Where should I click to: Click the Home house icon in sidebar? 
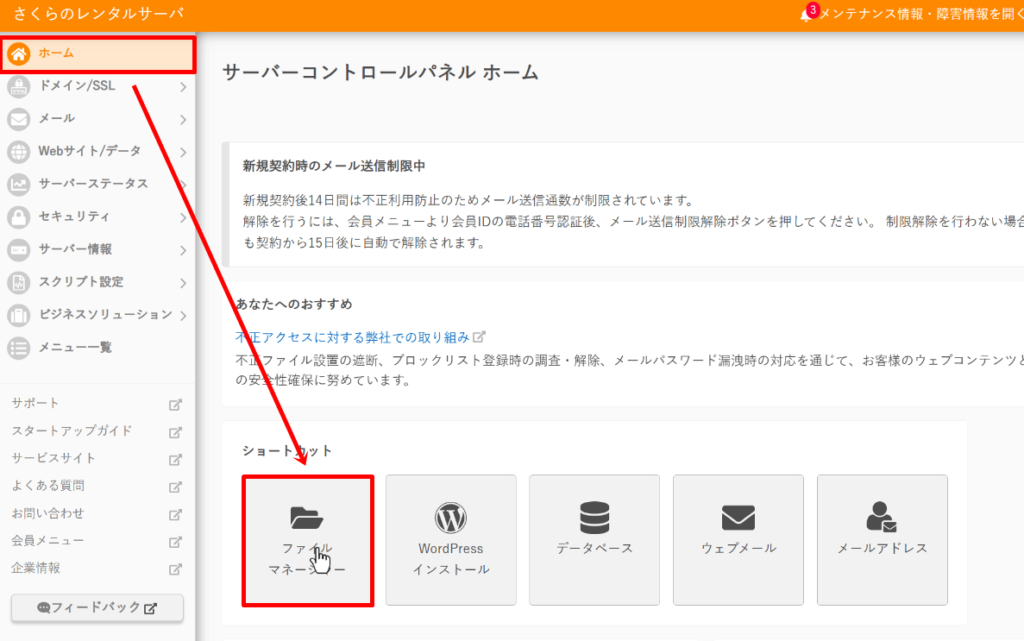19,54
